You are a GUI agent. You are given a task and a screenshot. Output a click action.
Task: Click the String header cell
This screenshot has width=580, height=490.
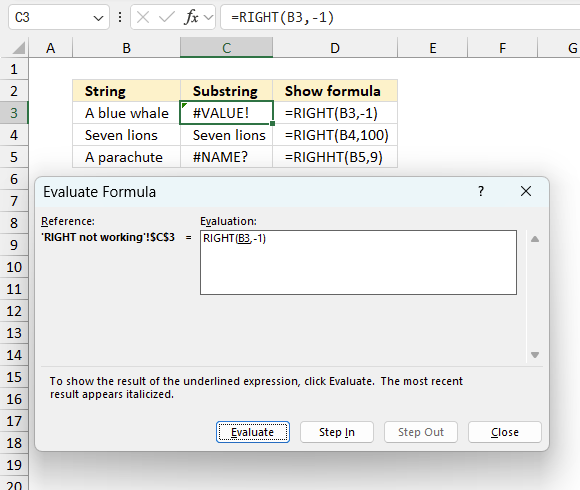(x=127, y=91)
